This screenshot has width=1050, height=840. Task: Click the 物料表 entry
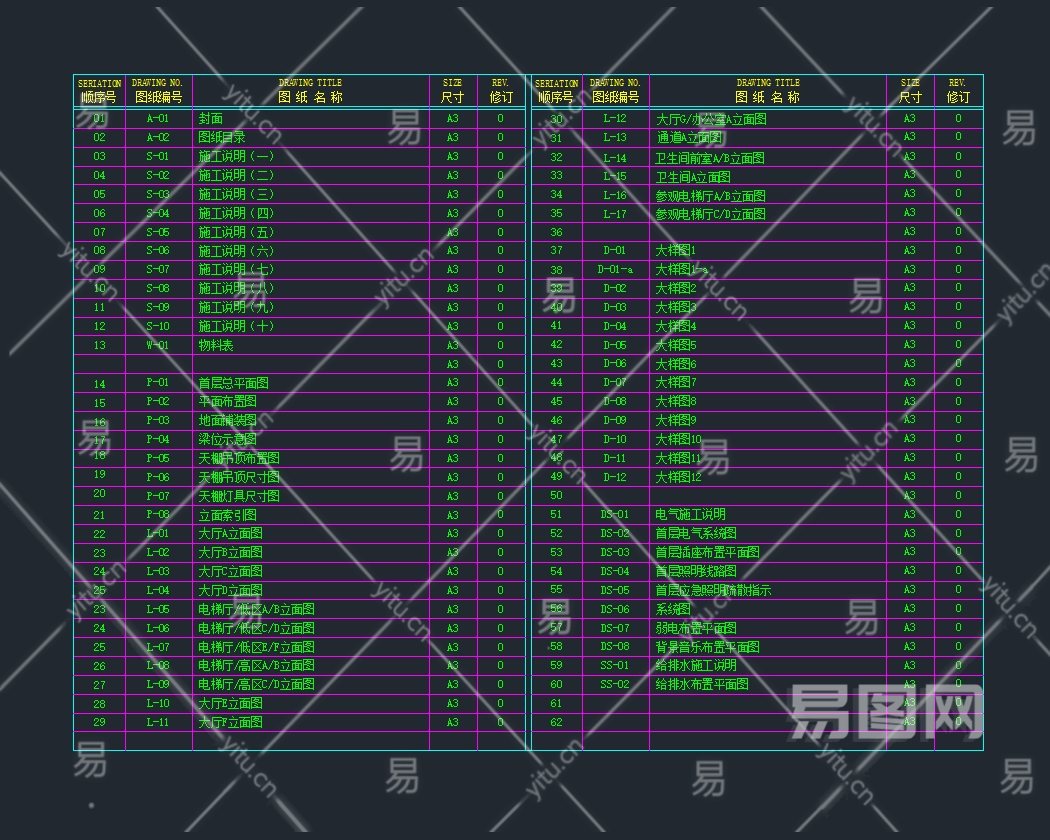tap(216, 346)
